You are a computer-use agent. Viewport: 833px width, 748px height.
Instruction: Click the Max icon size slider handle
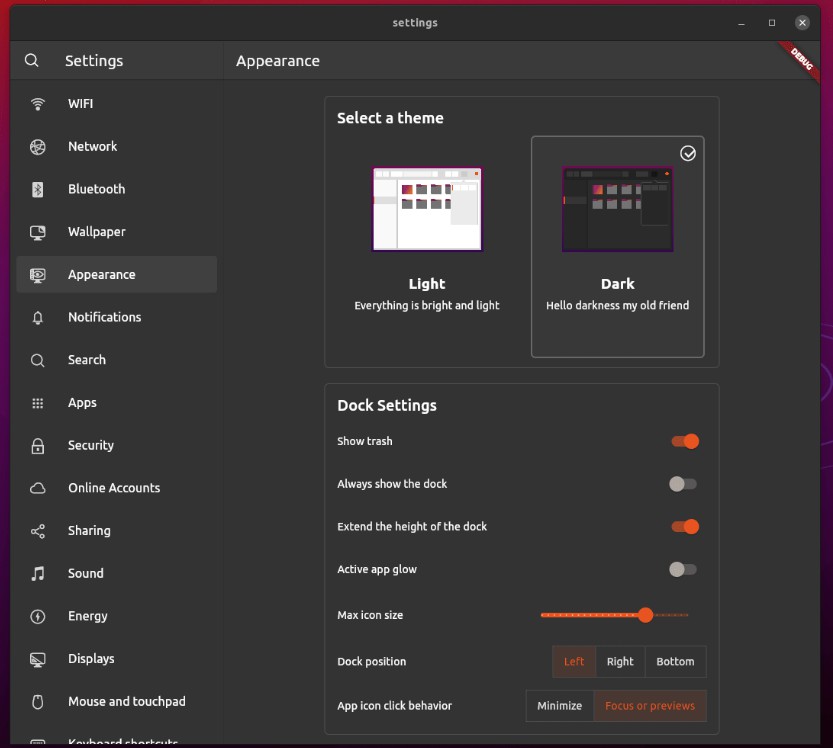pos(645,615)
